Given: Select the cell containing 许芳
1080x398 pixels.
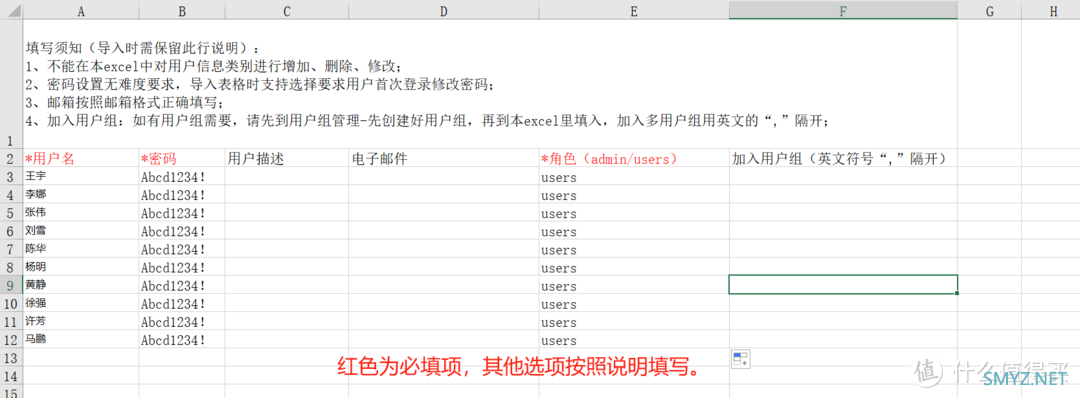Looking at the screenshot, I should pos(81,321).
